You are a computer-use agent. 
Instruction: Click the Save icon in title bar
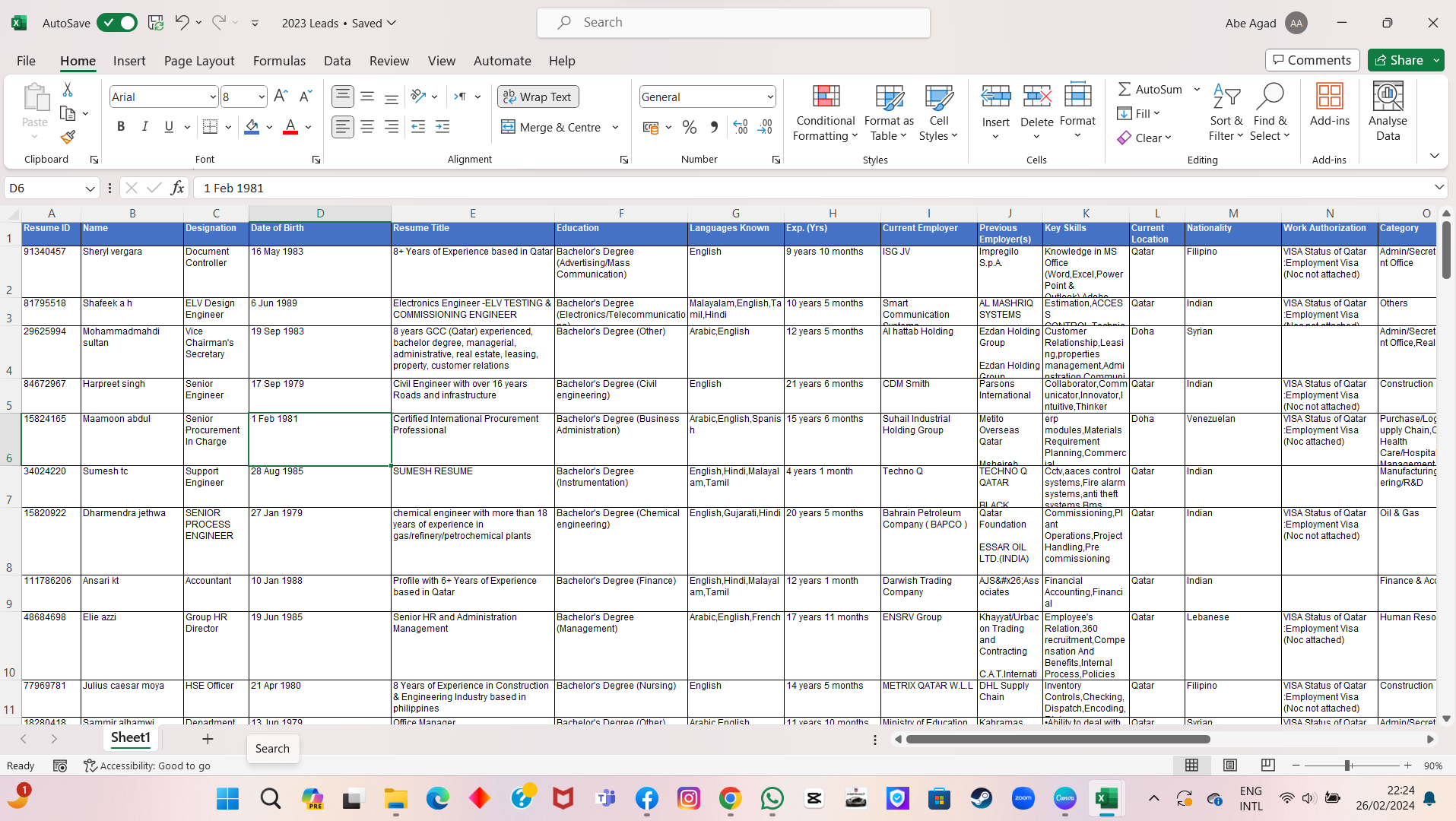156,23
